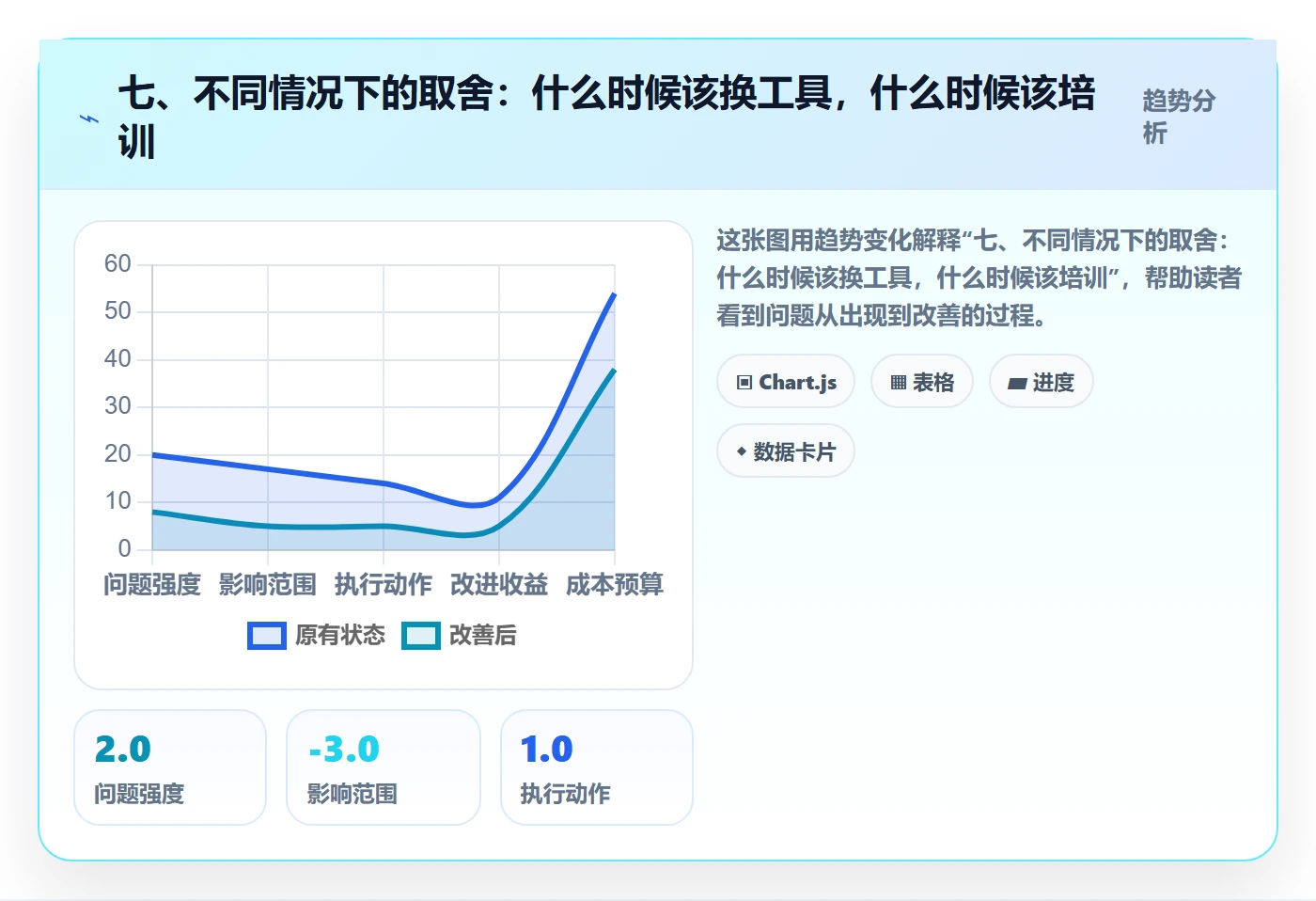Screen dimensions: 1316x901
Task: Click the y-axis value 0
Action: 125,548
